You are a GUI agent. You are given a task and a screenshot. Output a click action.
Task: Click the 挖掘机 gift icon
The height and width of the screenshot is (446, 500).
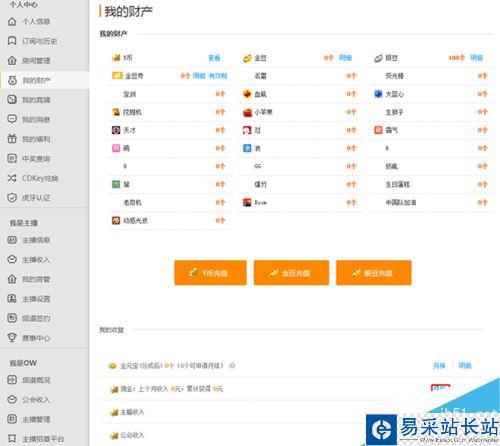pos(116,112)
